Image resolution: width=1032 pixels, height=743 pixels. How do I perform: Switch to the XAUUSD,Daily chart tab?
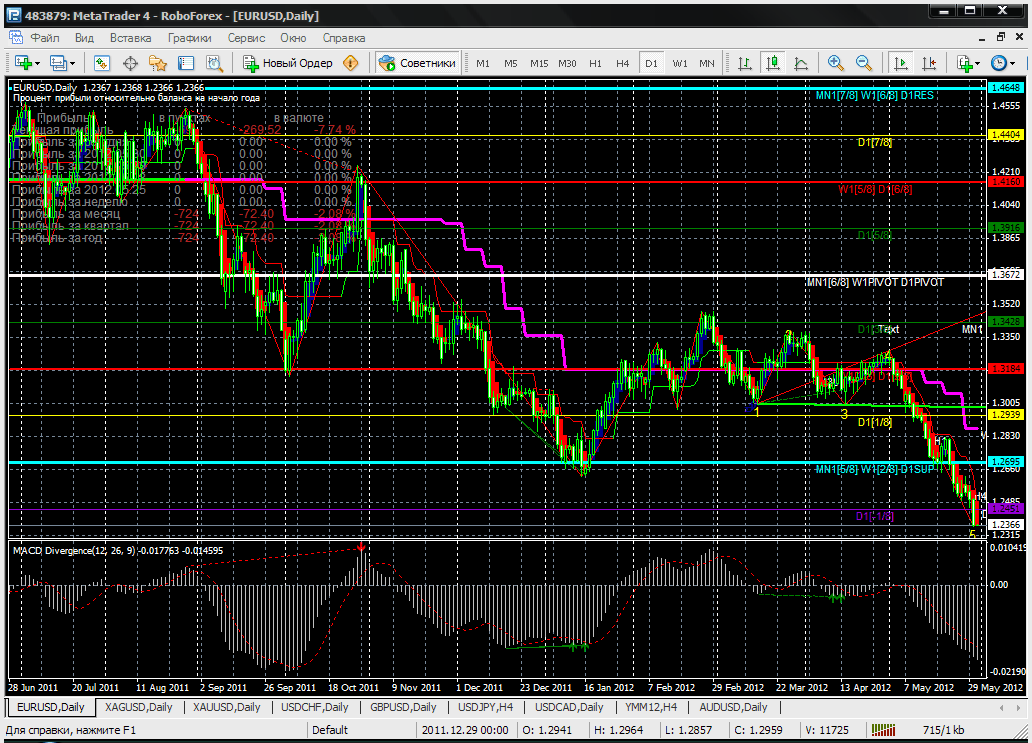tap(226, 707)
